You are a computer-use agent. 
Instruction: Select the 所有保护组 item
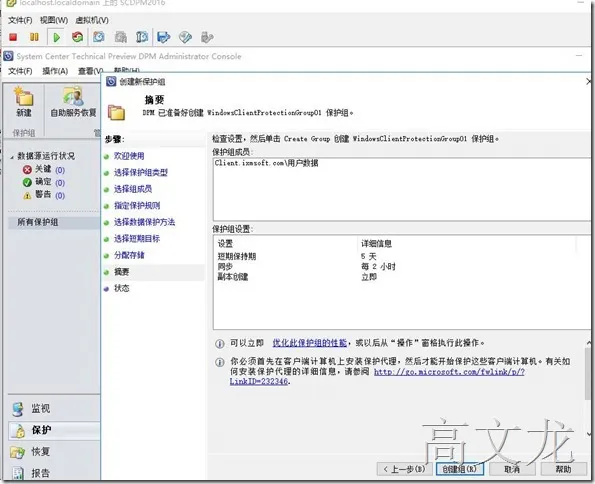point(54,222)
